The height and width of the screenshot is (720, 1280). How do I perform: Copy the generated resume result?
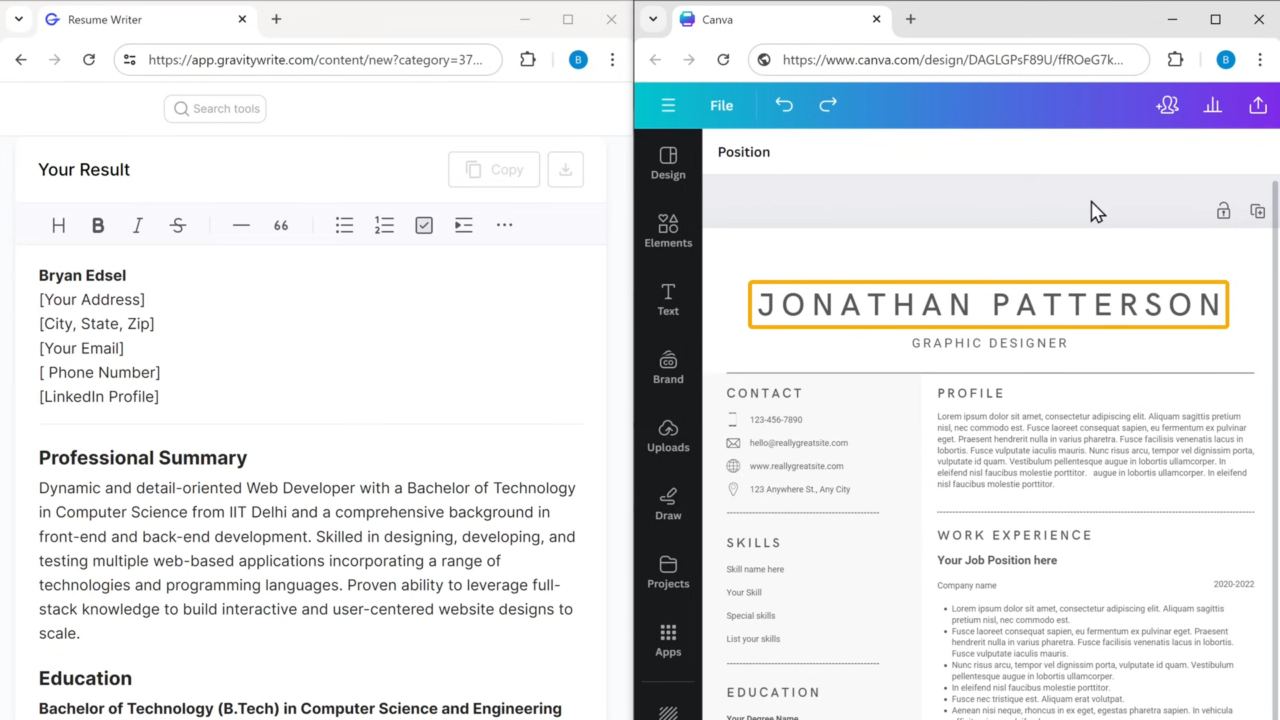(x=494, y=170)
